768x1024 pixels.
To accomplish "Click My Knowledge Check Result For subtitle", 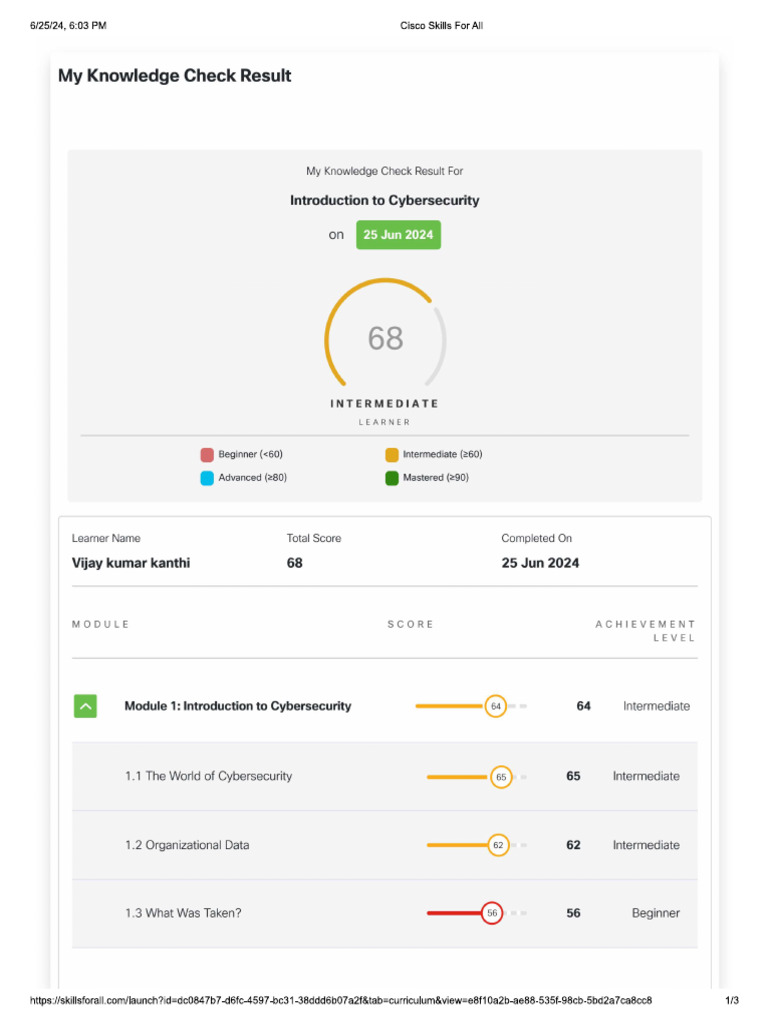I will pyautogui.click(x=385, y=171).
